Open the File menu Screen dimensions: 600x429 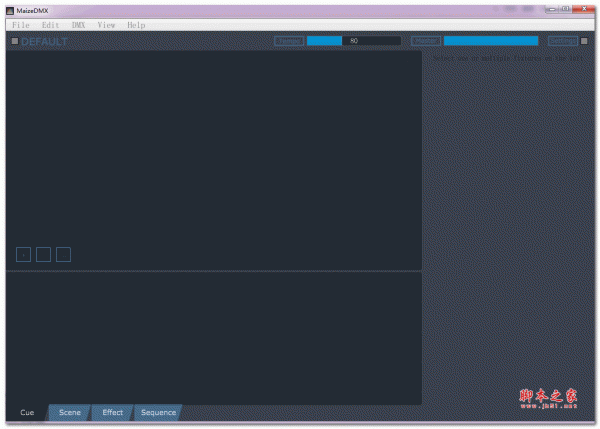21,24
